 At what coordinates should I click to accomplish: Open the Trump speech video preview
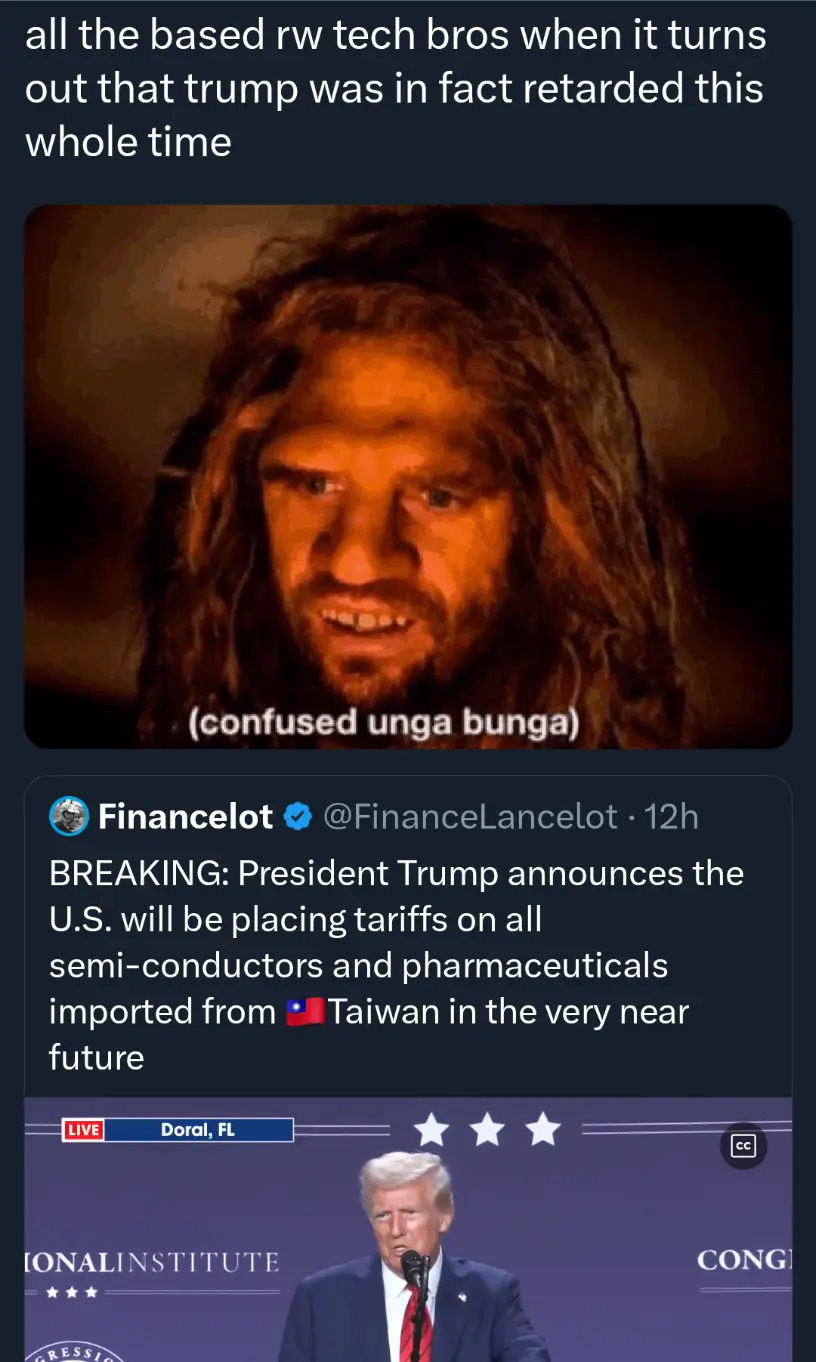point(408,1229)
